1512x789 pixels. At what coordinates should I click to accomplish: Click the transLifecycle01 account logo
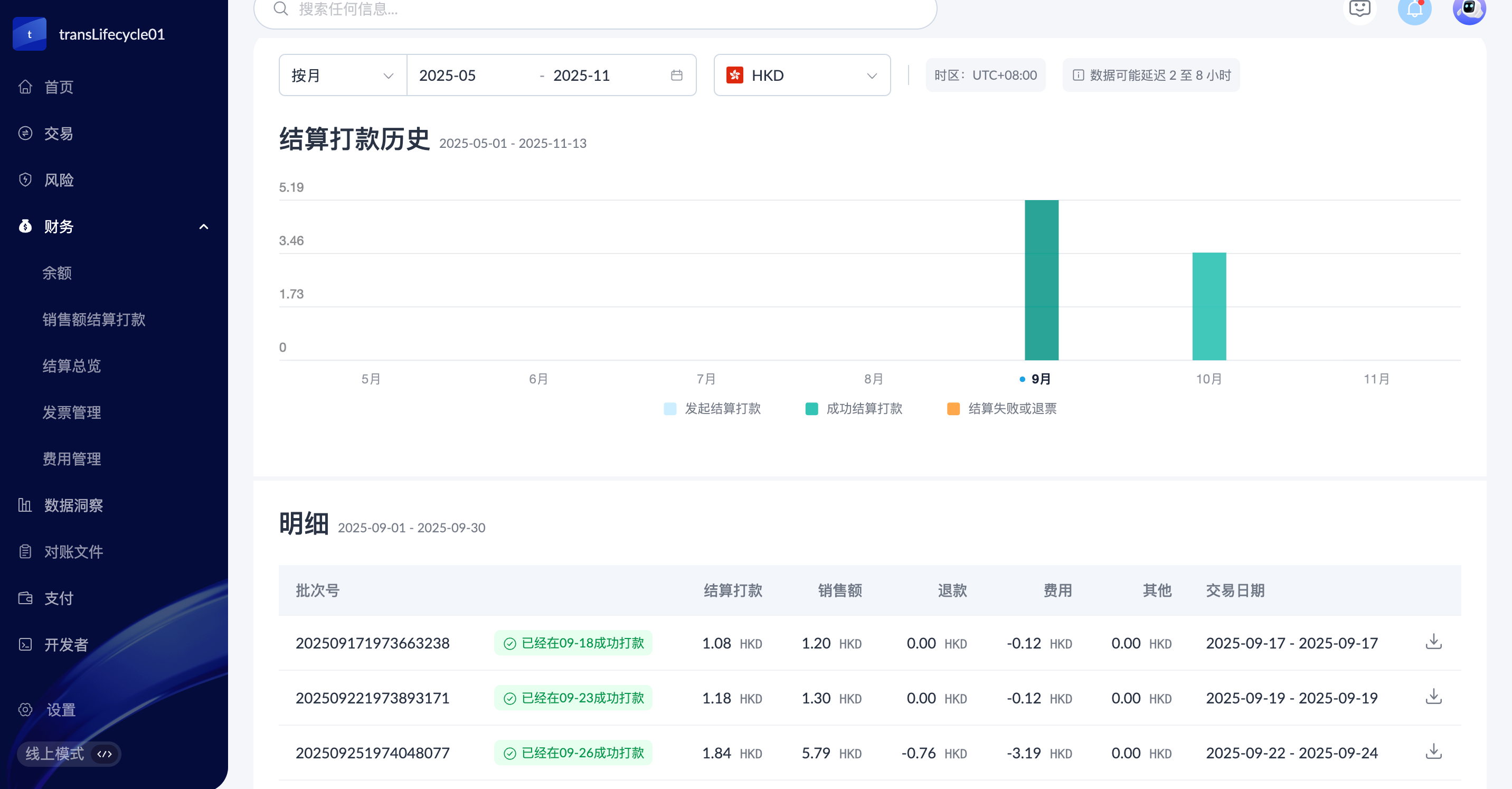click(30, 34)
